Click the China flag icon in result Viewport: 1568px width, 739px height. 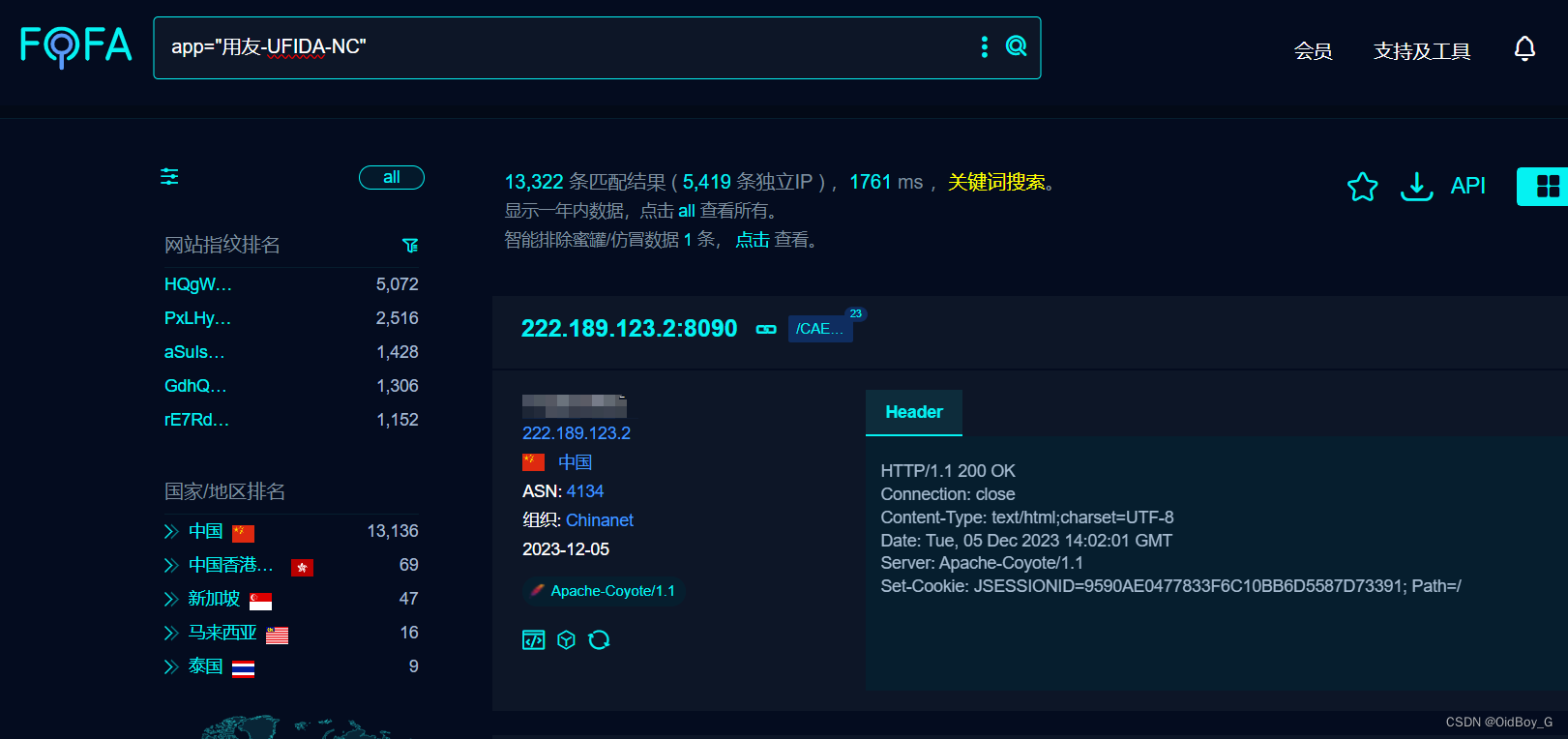tap(533, 462)
